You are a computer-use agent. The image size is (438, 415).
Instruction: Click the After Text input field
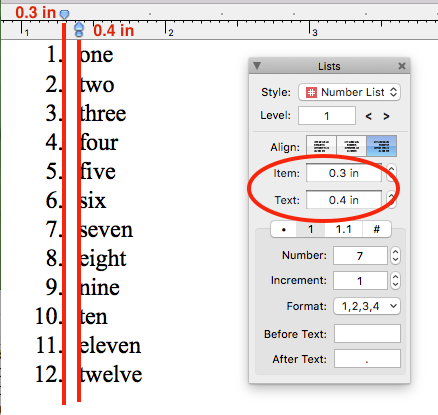click(367, 359)
